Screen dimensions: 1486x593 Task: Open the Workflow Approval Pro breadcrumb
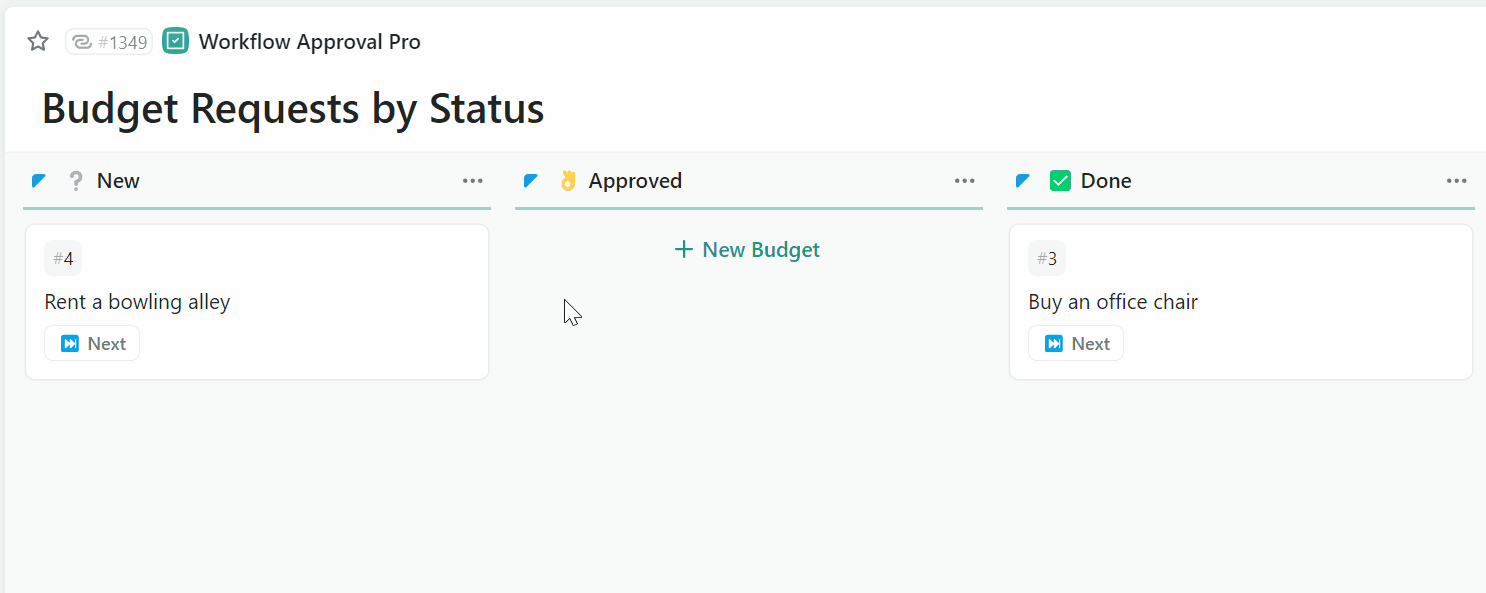pyautogui.click(x=309, y=42)
